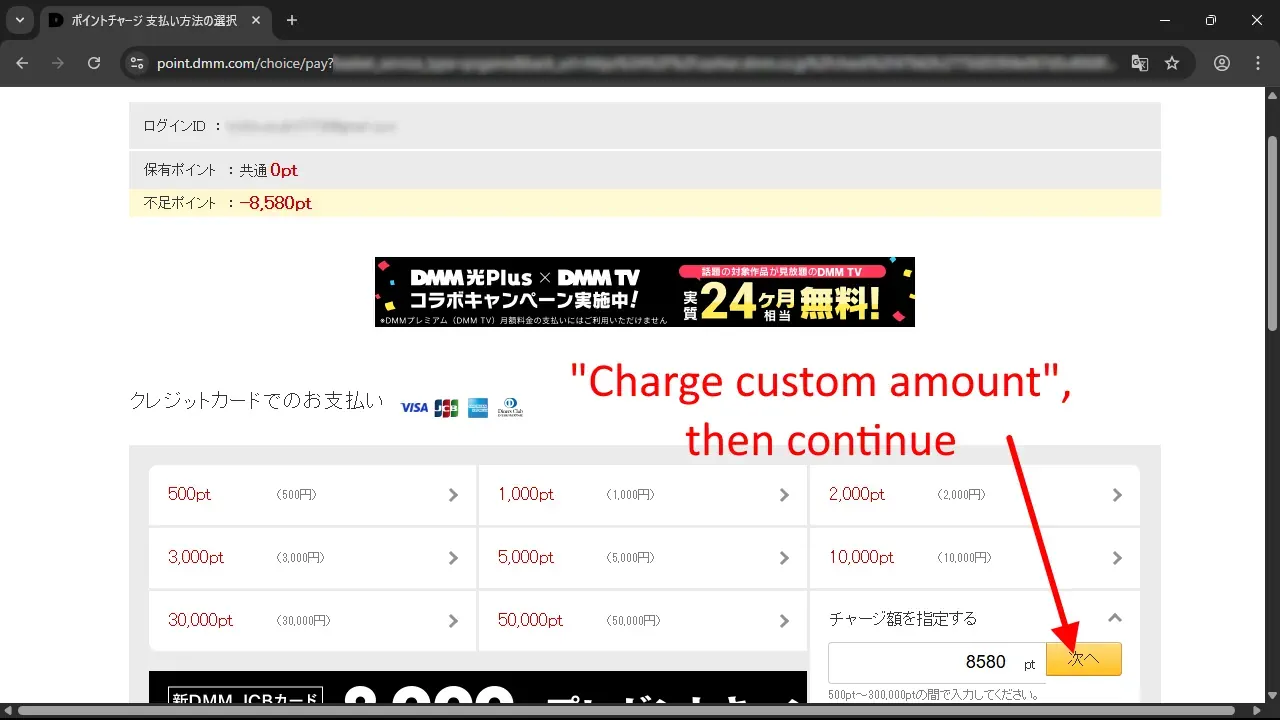The width and height of the screenshot is (1280, 720).
Task: Click the American Express card logo
Action: point(478,408)
